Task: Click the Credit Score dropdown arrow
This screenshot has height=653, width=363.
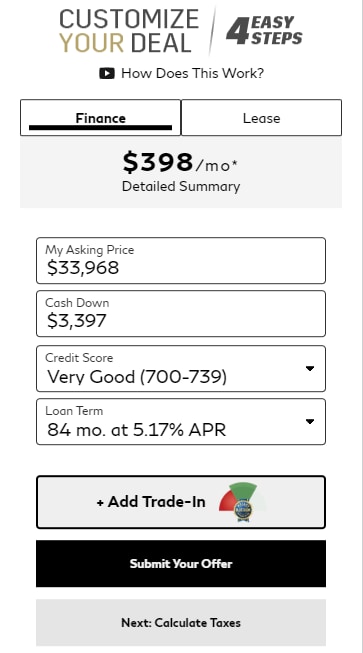Action: click(x=309, y=369)
